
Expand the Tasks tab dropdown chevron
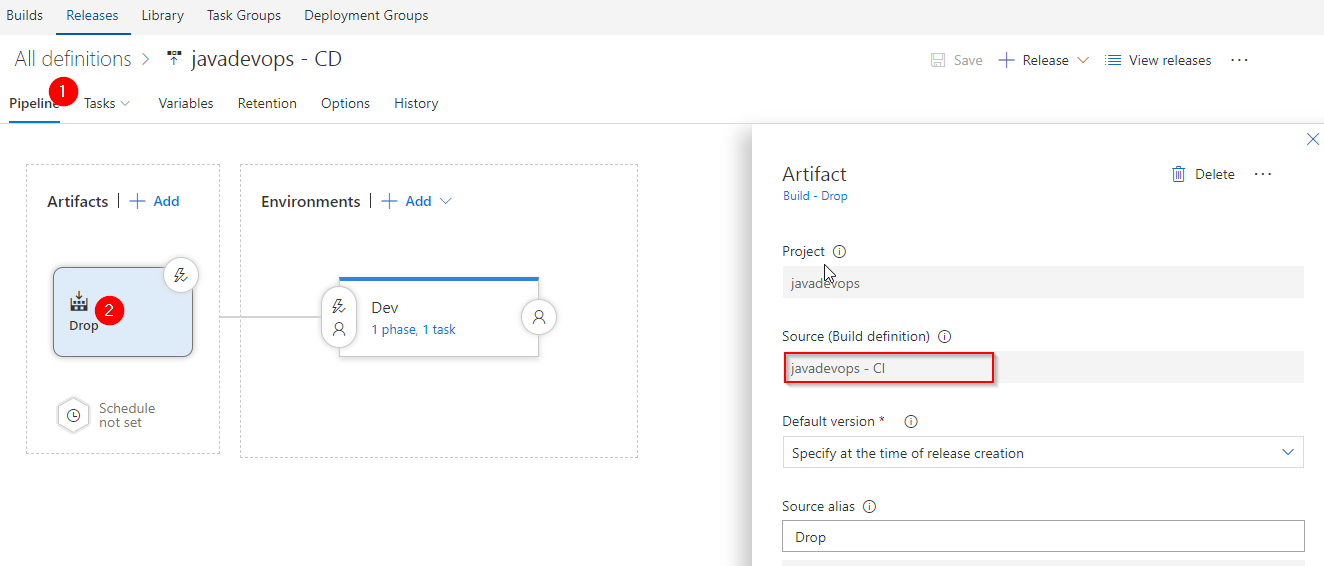125,103
